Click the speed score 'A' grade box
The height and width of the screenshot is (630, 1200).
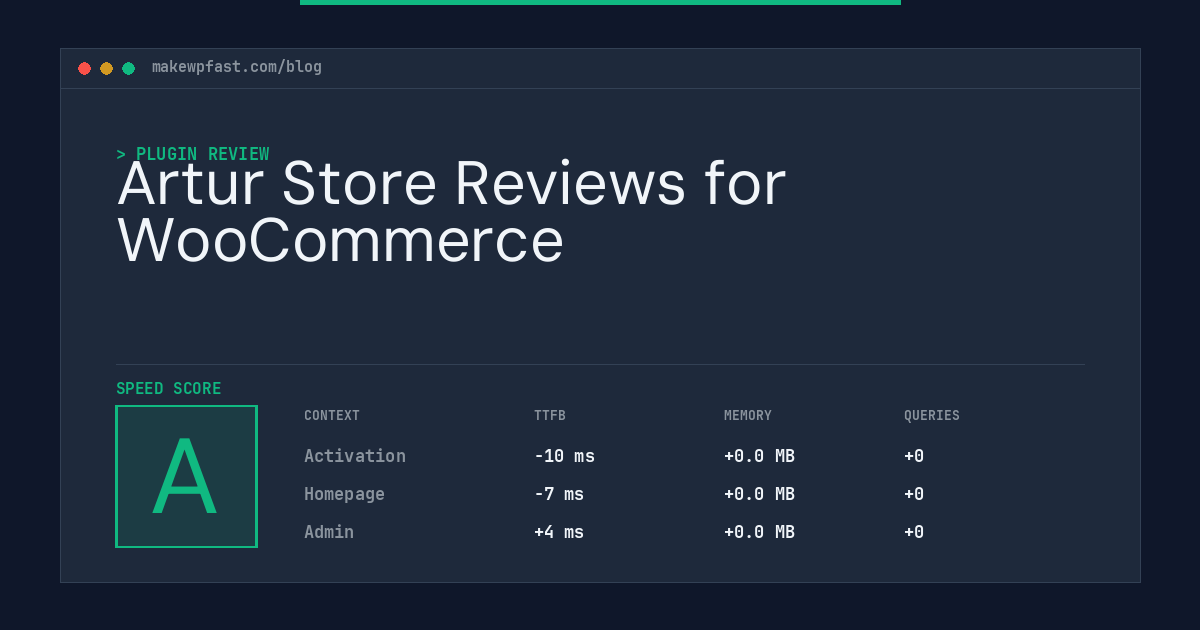pyautogui.click(x=186, y=476)
